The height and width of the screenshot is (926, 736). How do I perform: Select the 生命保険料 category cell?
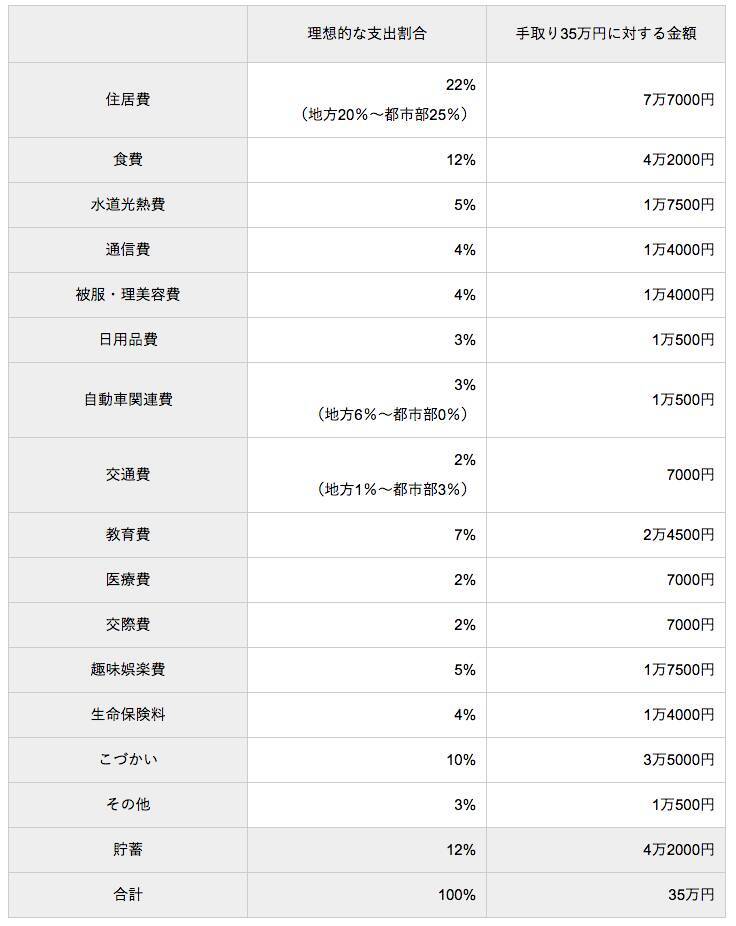click(128, 715)
